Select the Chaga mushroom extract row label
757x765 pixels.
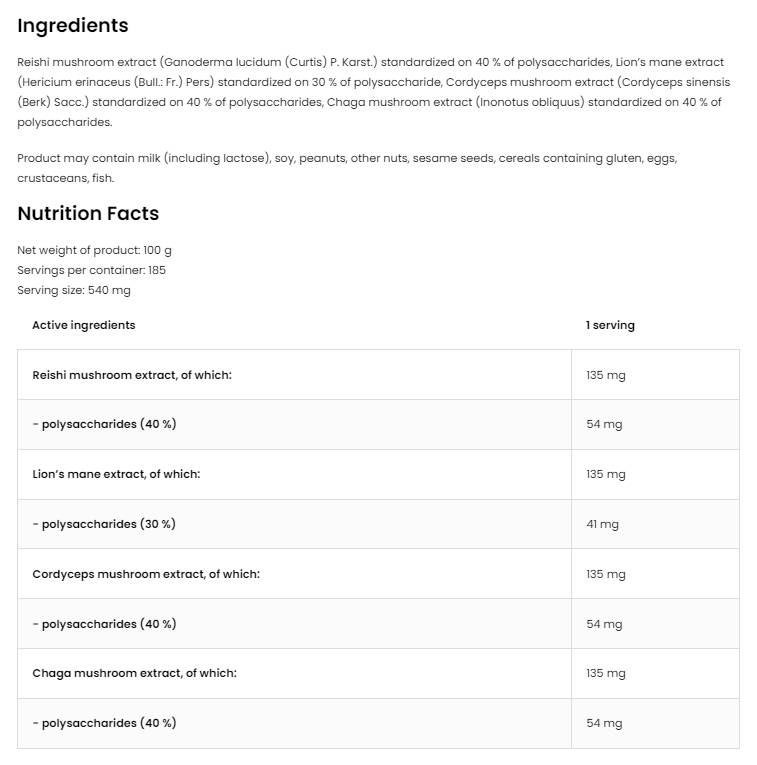[x=134, y=673]
